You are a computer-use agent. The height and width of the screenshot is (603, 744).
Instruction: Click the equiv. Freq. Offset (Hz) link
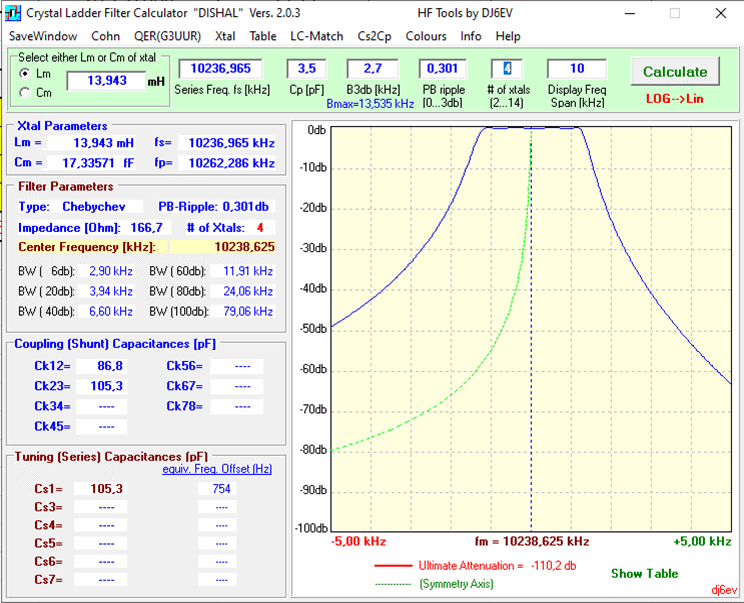point(217,469)
